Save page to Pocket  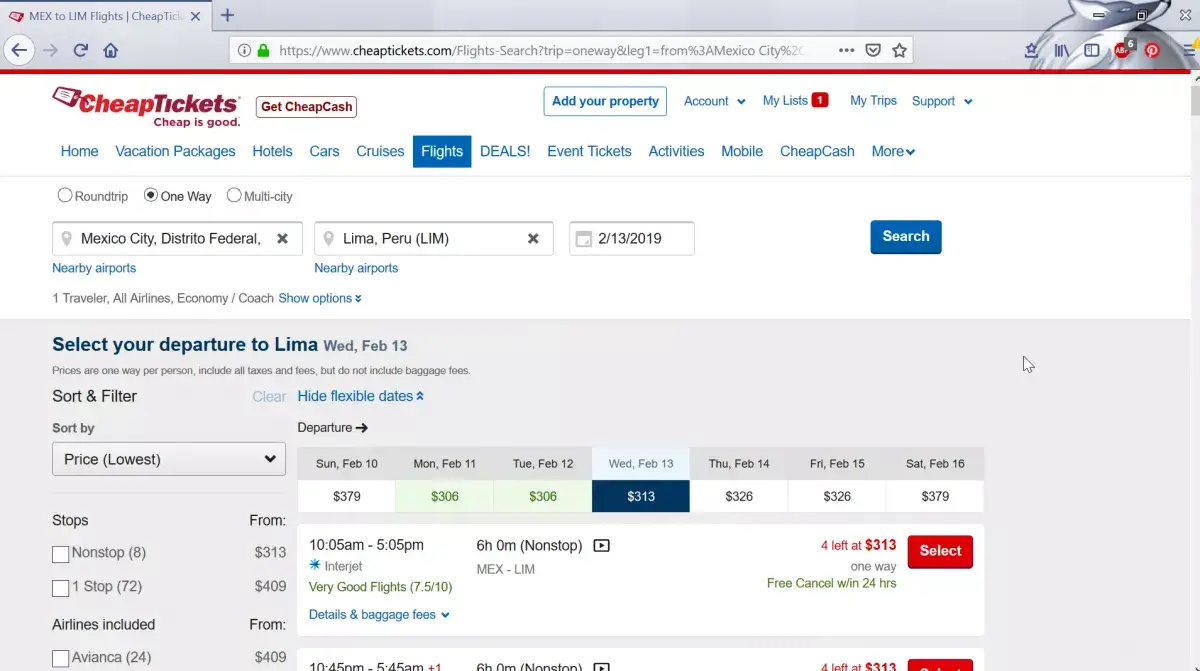[x=873, y=50]
